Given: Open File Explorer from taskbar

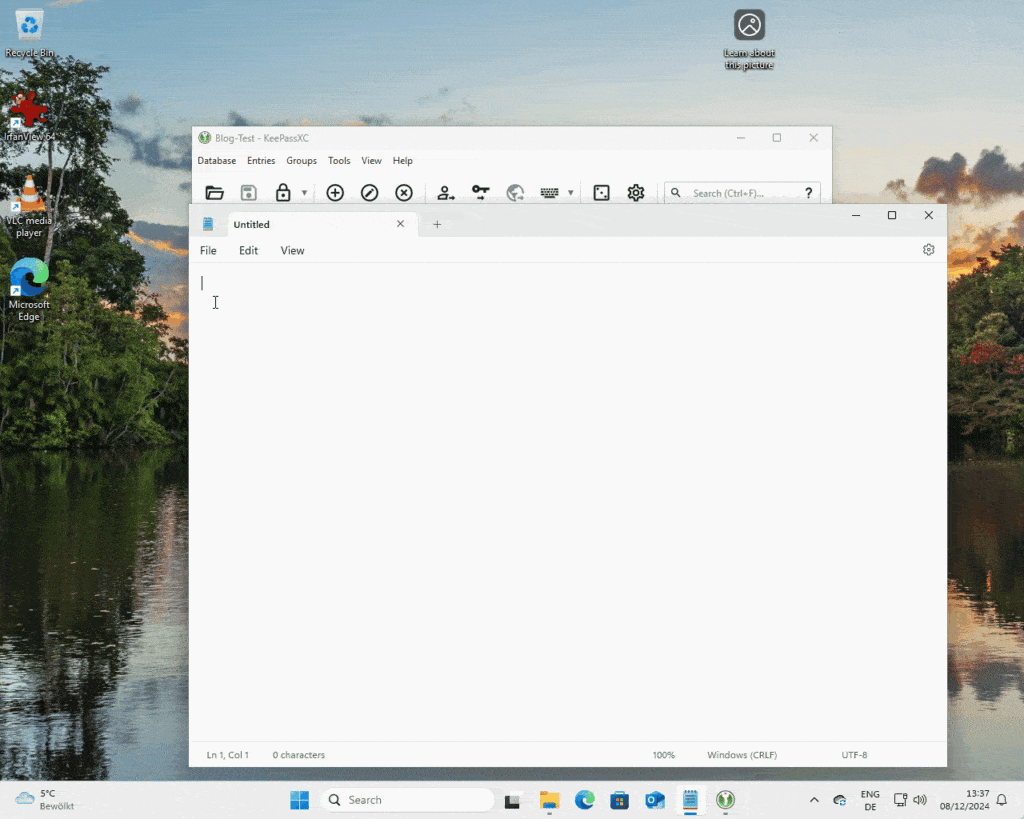Looking at the screenshot, I should [549, 800].
